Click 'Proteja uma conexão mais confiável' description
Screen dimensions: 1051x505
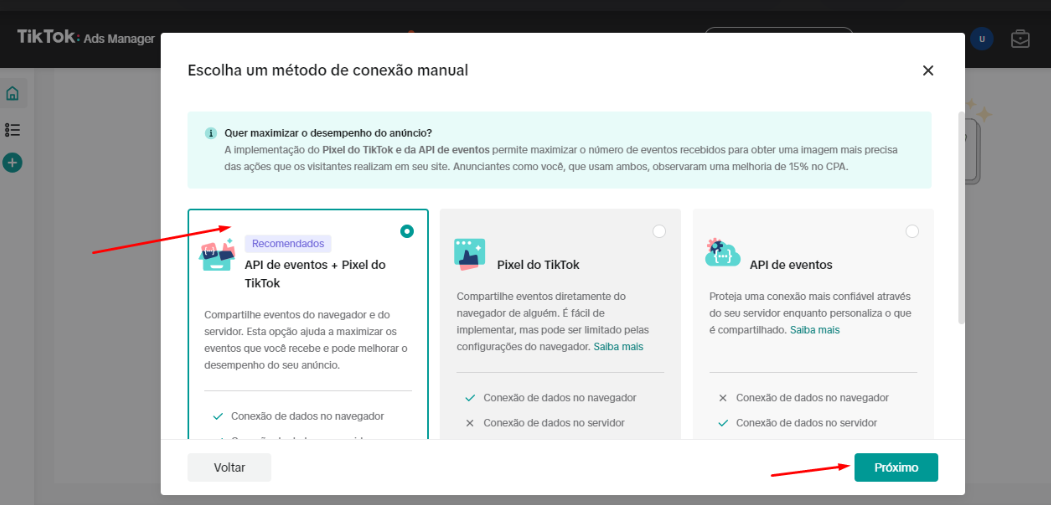click(x=810, y=313)
